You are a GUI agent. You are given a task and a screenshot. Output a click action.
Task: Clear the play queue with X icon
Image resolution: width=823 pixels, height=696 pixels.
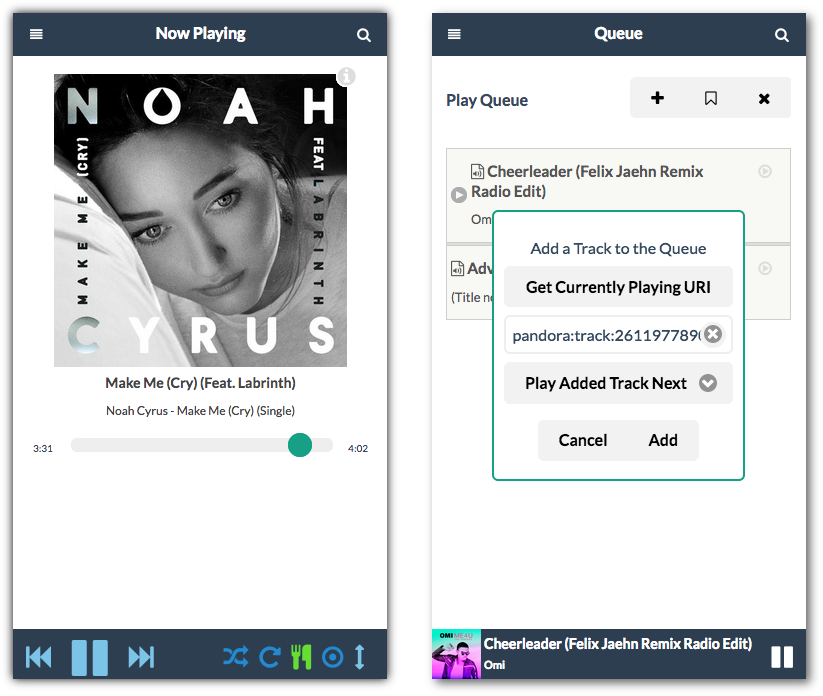click(x=764, y=98)
